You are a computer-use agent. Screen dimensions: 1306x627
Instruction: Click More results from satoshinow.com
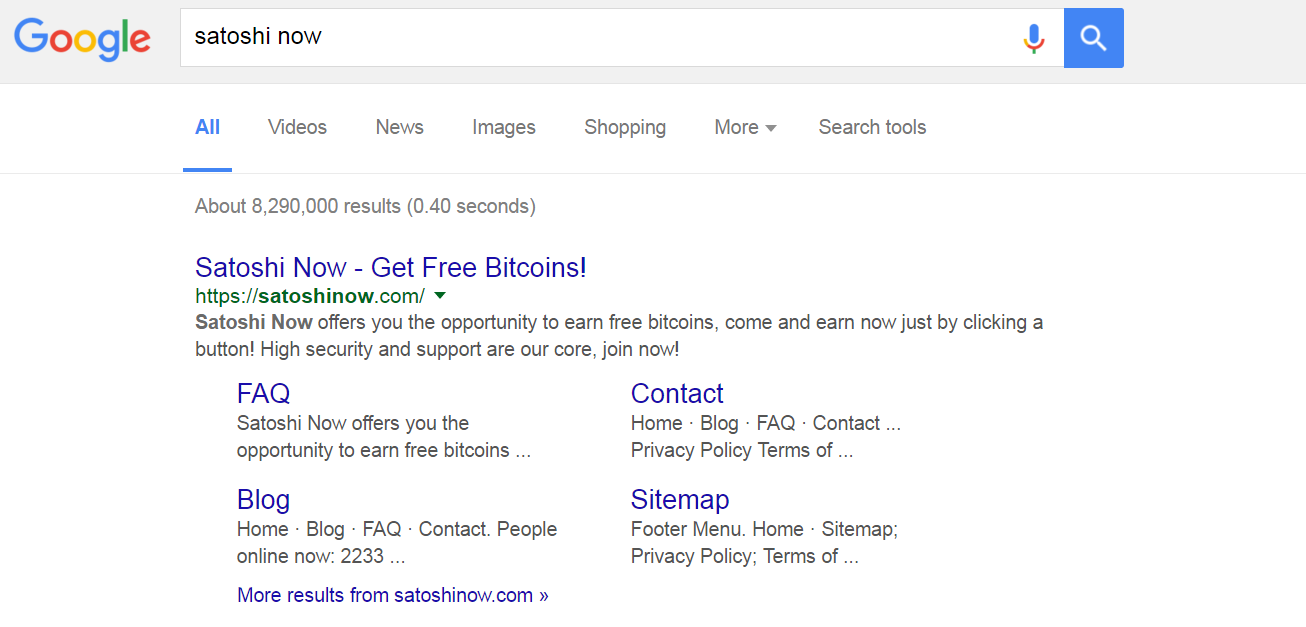coord(393,595)
